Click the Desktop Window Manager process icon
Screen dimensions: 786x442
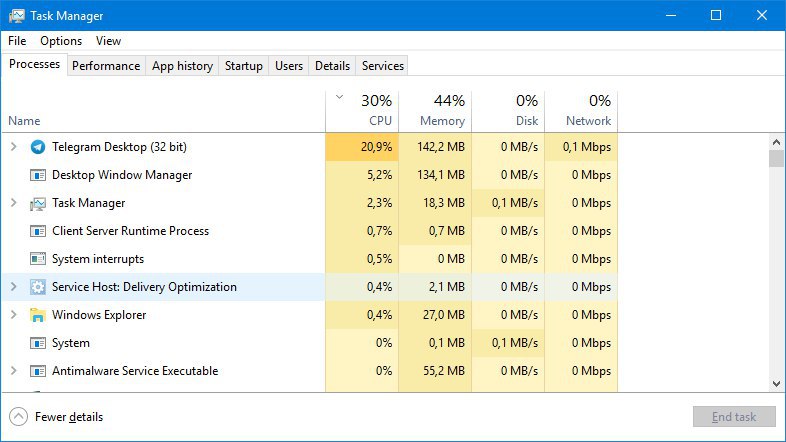[38, 175]
